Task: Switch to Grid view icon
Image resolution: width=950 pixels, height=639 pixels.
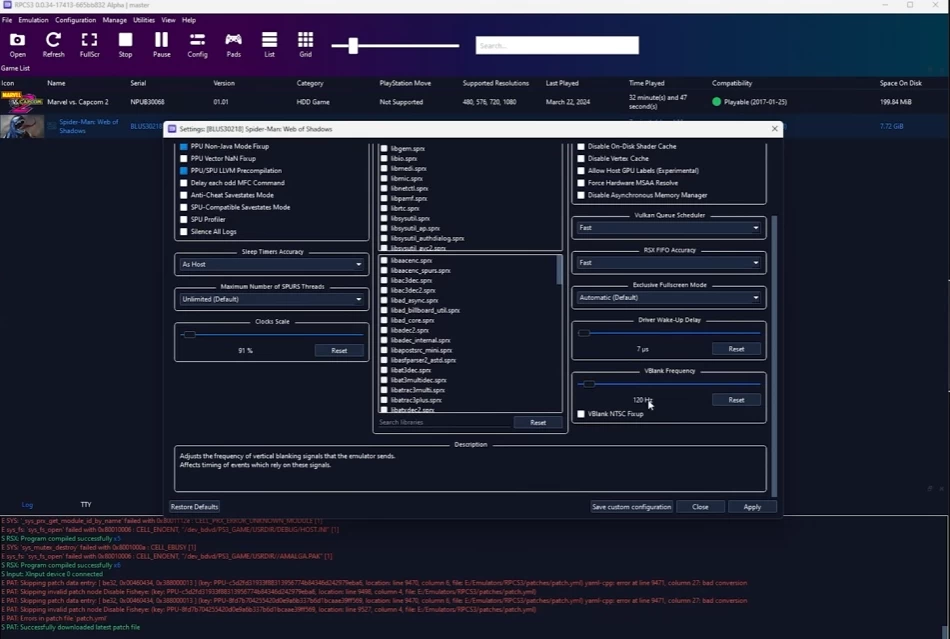Action: coord(305,43)
